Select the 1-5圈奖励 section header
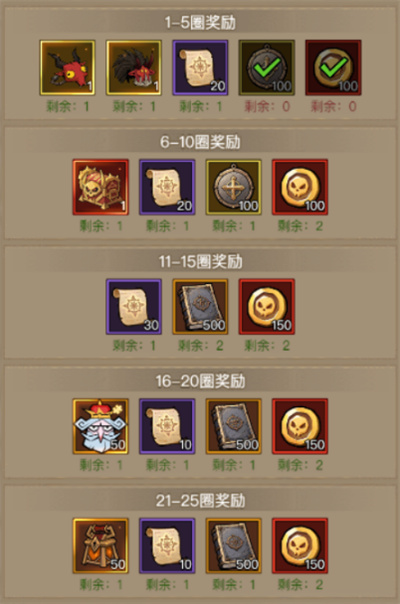400x604 pixels. pos(200,23)
